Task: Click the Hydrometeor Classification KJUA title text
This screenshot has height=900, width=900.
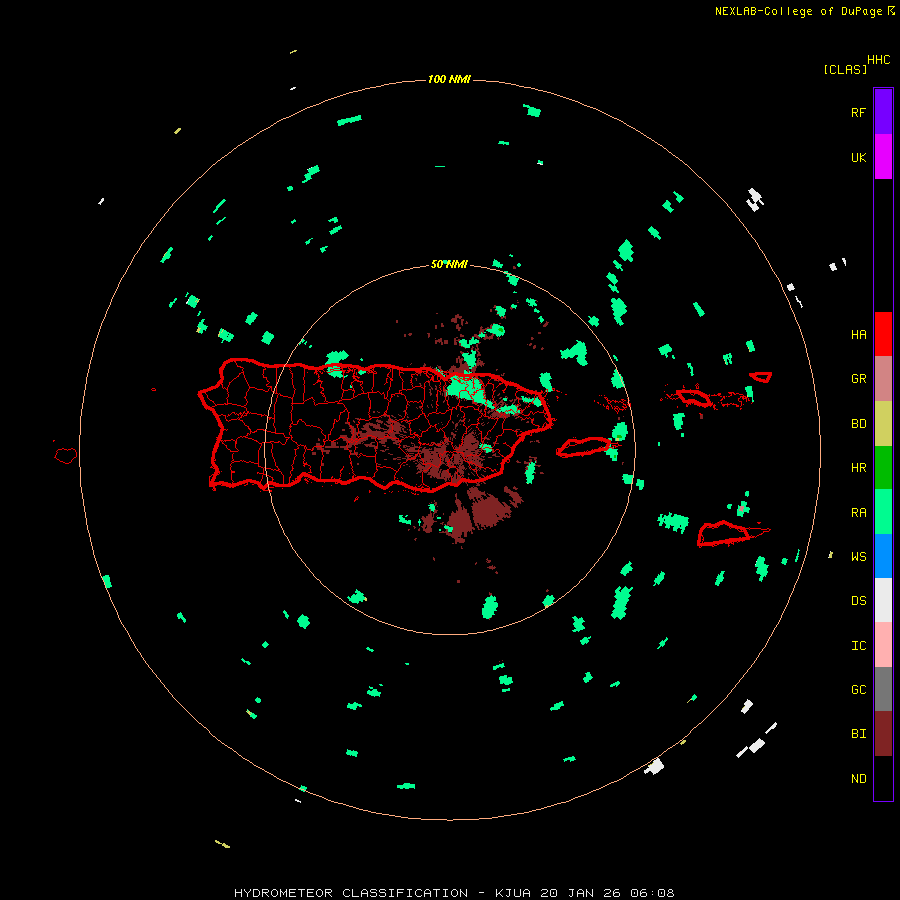Action: point(454,893)
